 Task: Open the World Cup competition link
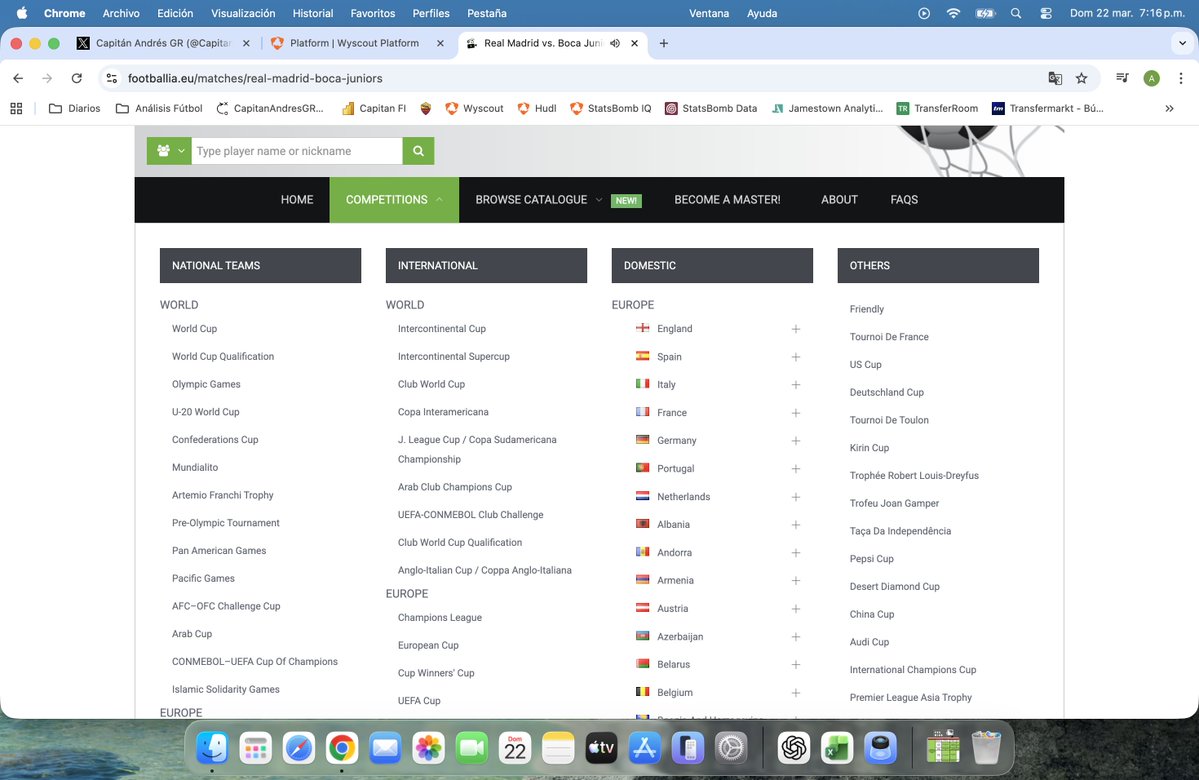(194, 329)
